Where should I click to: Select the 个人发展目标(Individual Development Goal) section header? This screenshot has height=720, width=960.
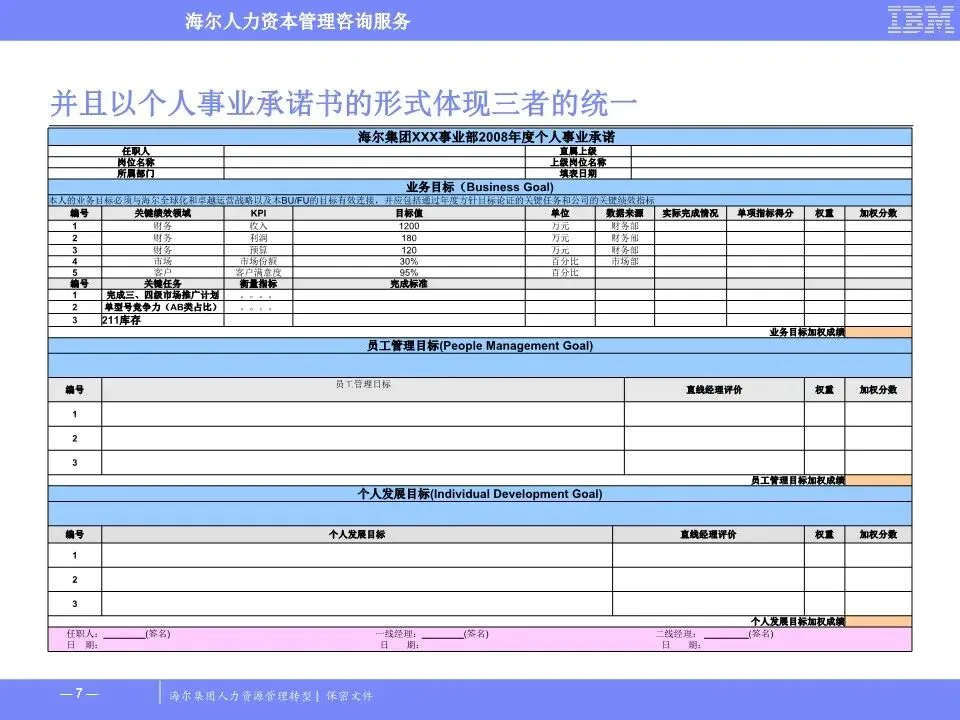(x=479, y=493)
